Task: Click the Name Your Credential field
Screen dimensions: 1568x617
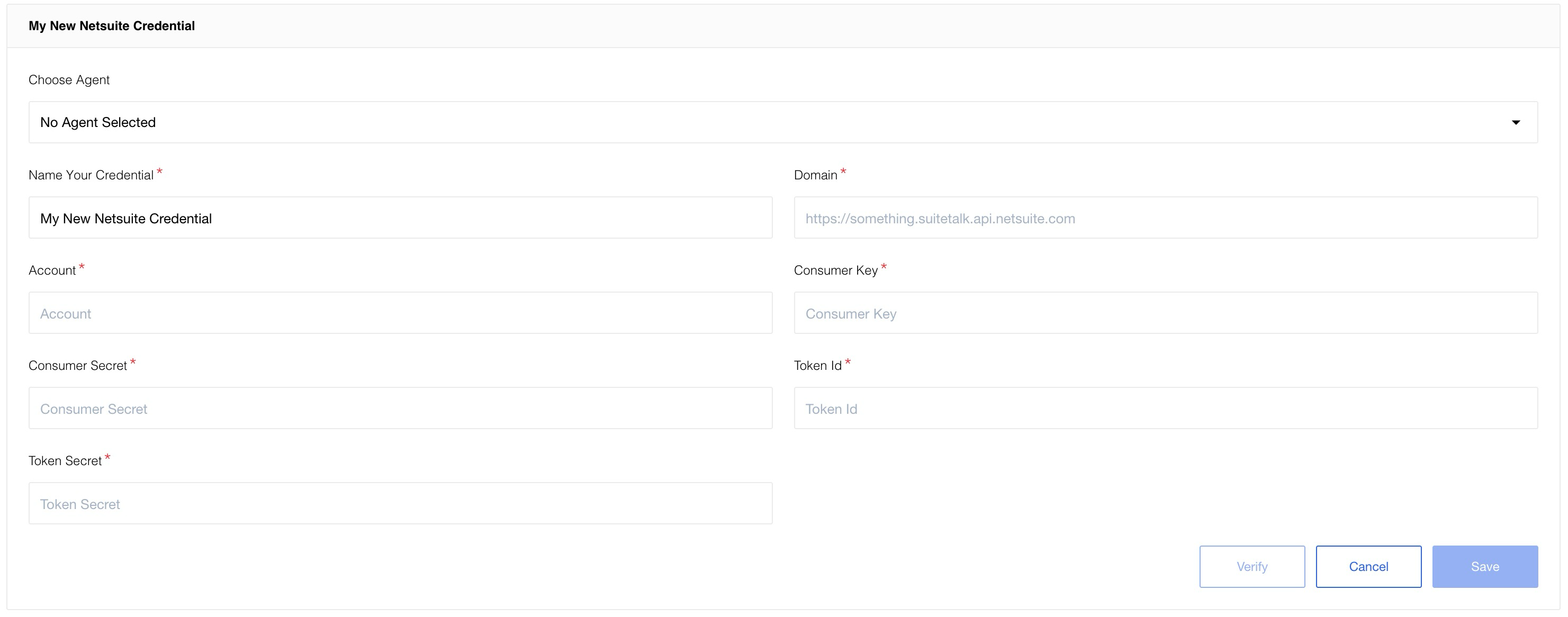Action: 400,218
